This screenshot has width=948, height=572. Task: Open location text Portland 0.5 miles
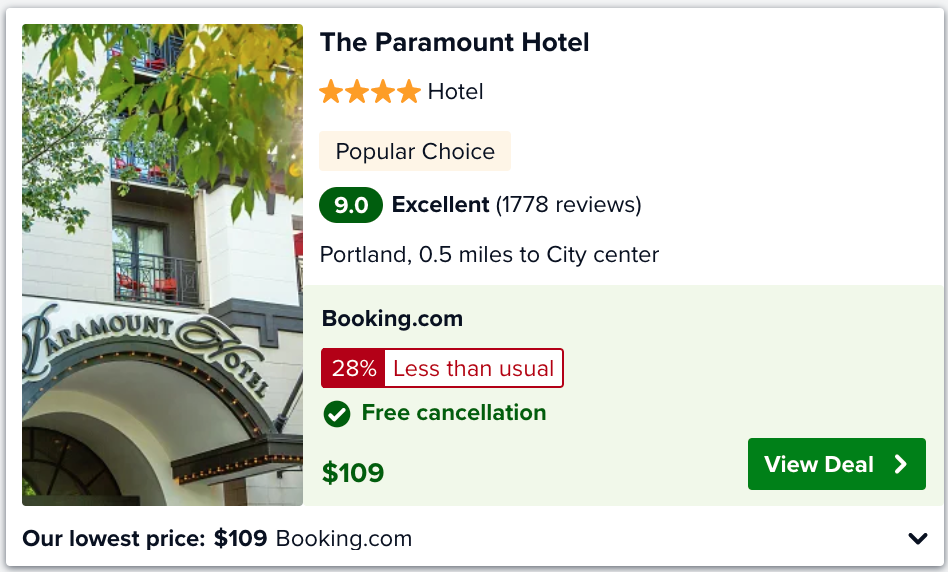[489, 255]
